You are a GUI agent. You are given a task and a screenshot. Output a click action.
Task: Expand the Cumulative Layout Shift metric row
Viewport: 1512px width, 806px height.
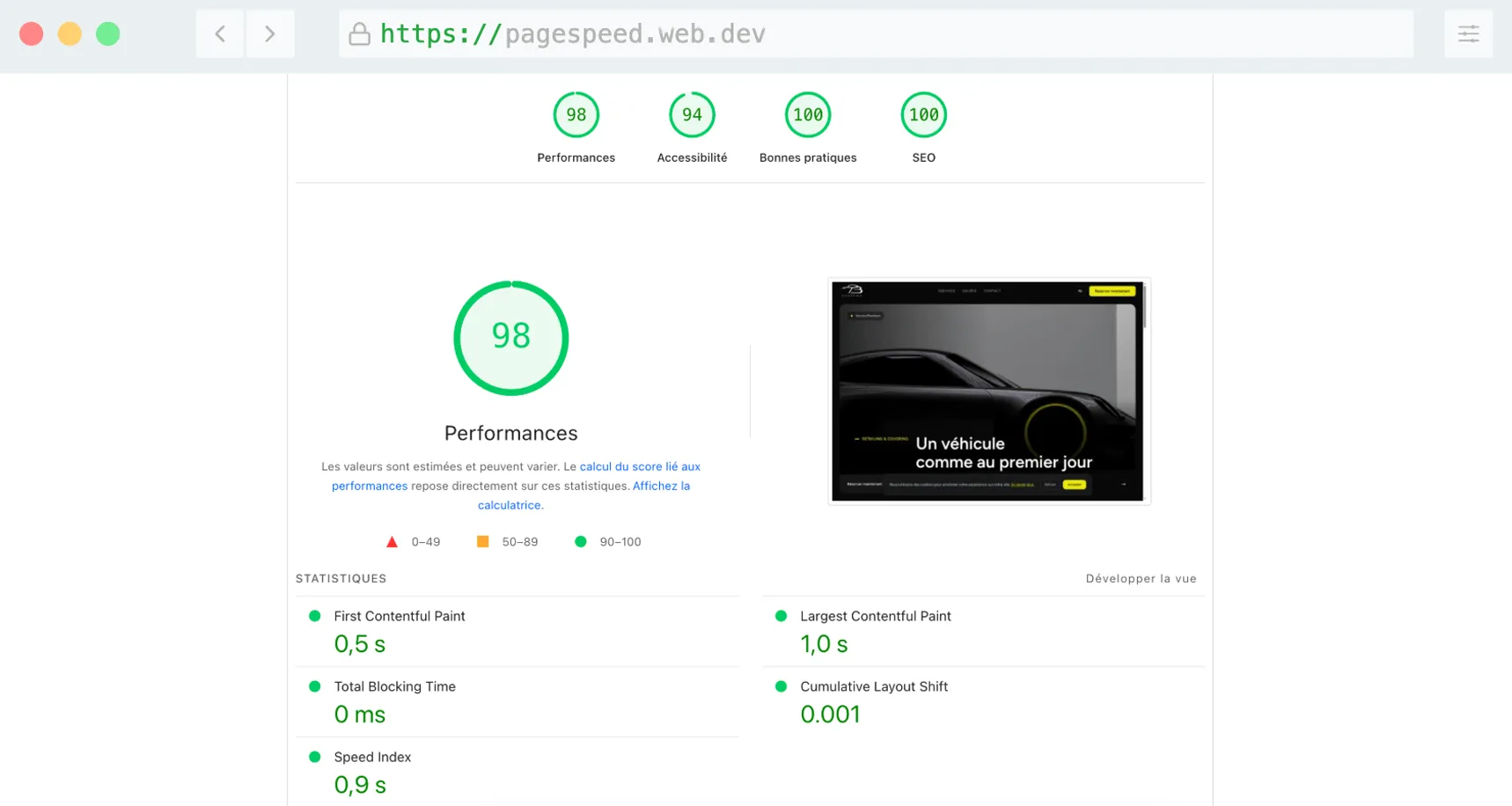pos(873,686)
